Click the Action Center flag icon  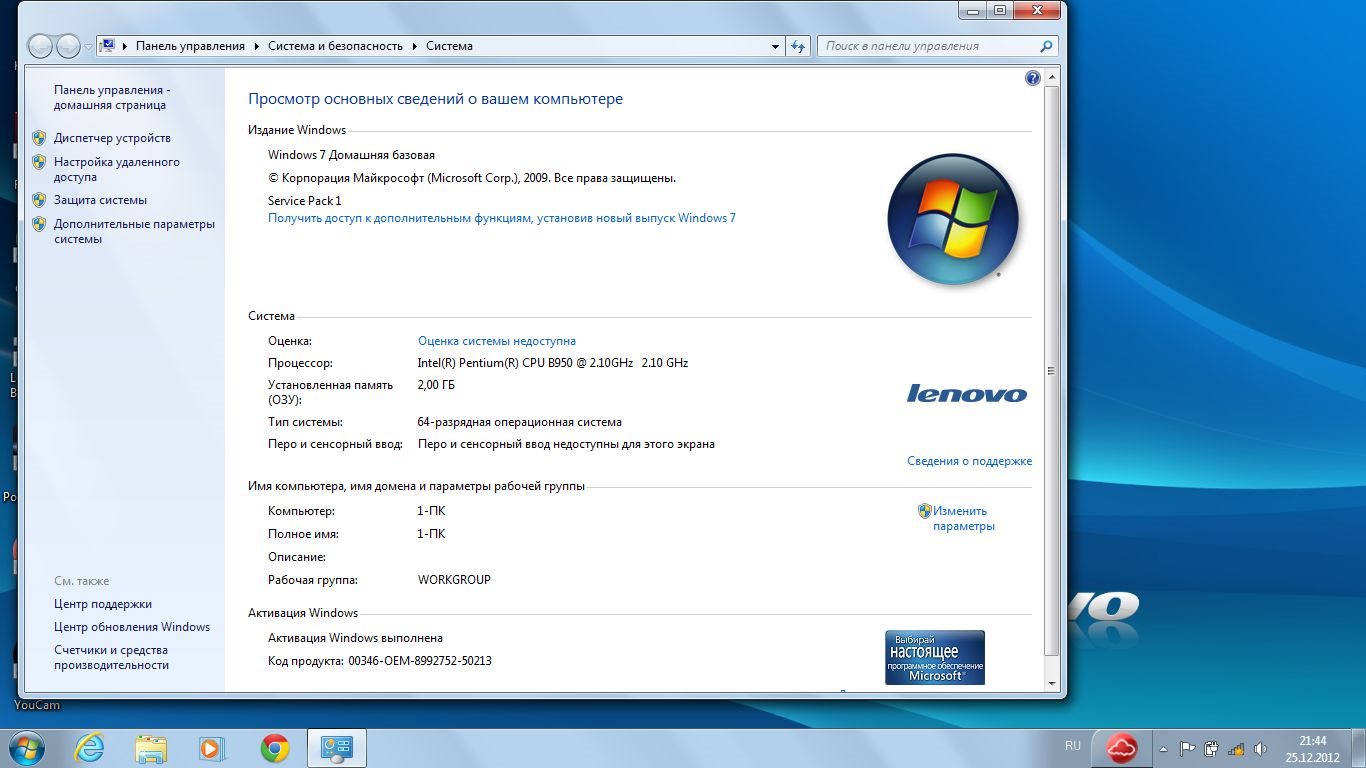(x=1188, y=748)
